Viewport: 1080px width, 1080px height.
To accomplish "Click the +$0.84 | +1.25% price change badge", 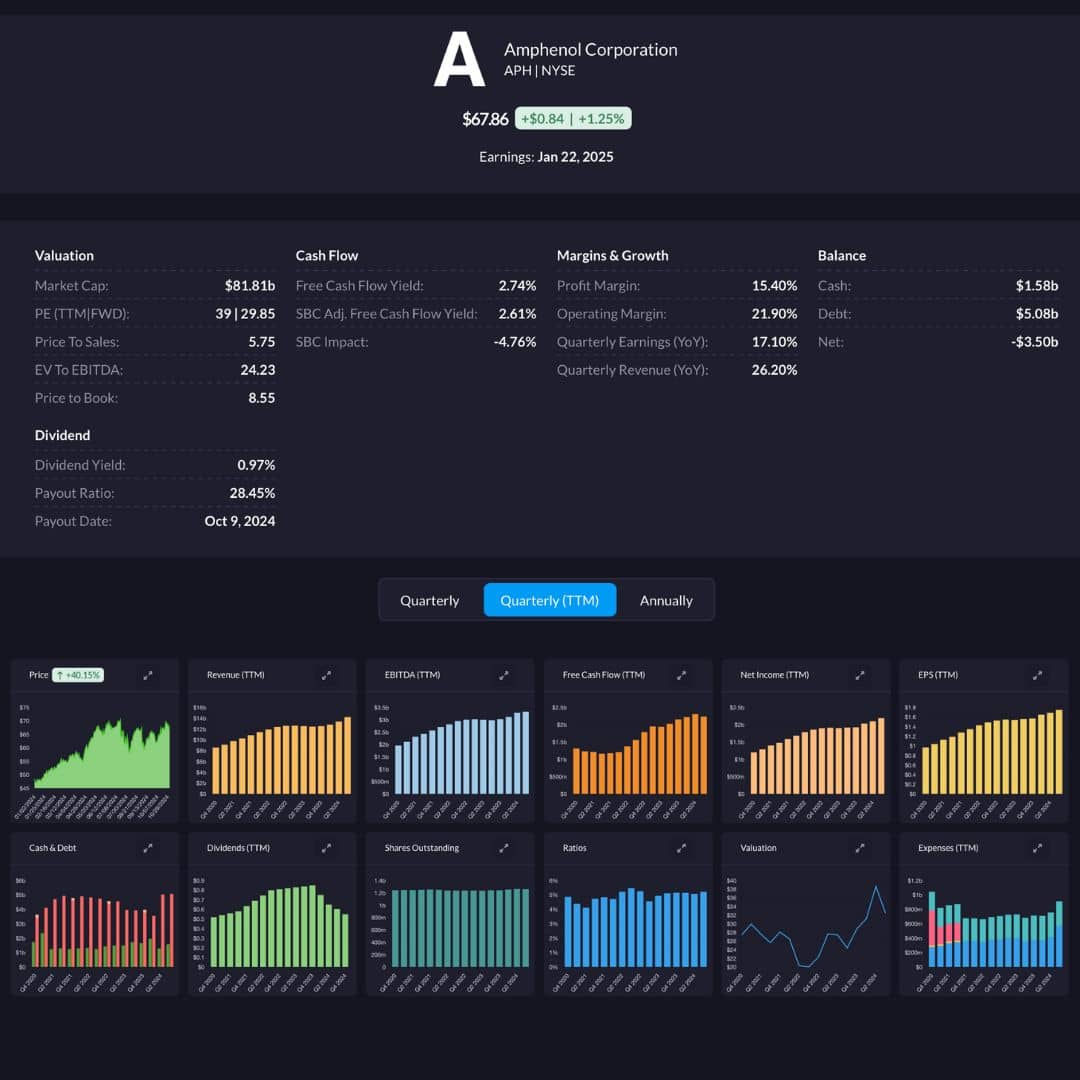I will [573, 118].
